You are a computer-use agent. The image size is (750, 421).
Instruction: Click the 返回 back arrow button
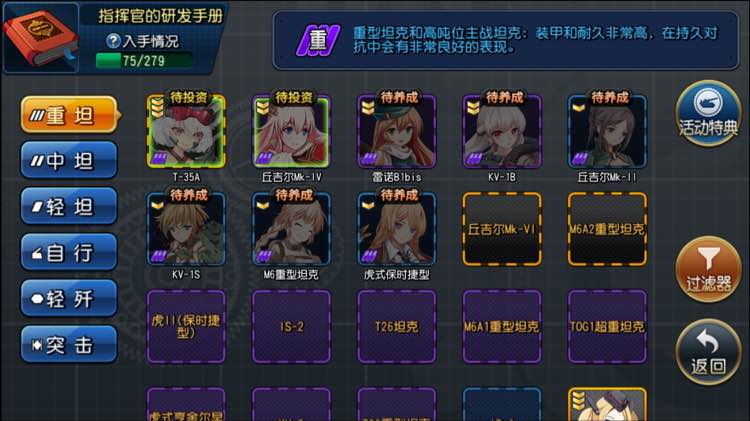point(708,352)
